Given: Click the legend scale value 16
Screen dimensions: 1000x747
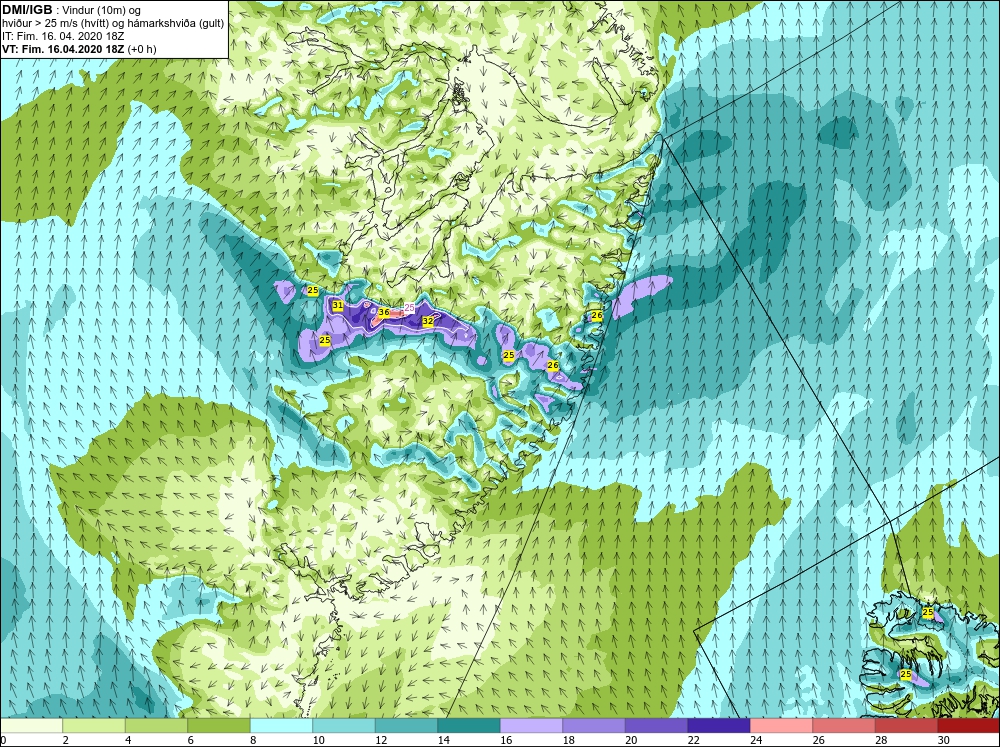Looking at the screenshot, I should [506, 740].
